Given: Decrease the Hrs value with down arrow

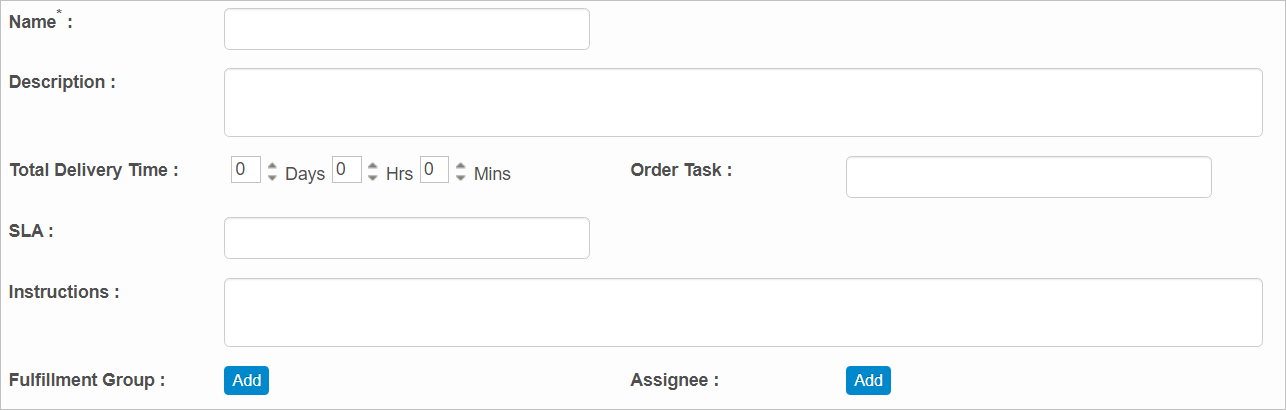Looking at the screenshot, I should 373,177.
